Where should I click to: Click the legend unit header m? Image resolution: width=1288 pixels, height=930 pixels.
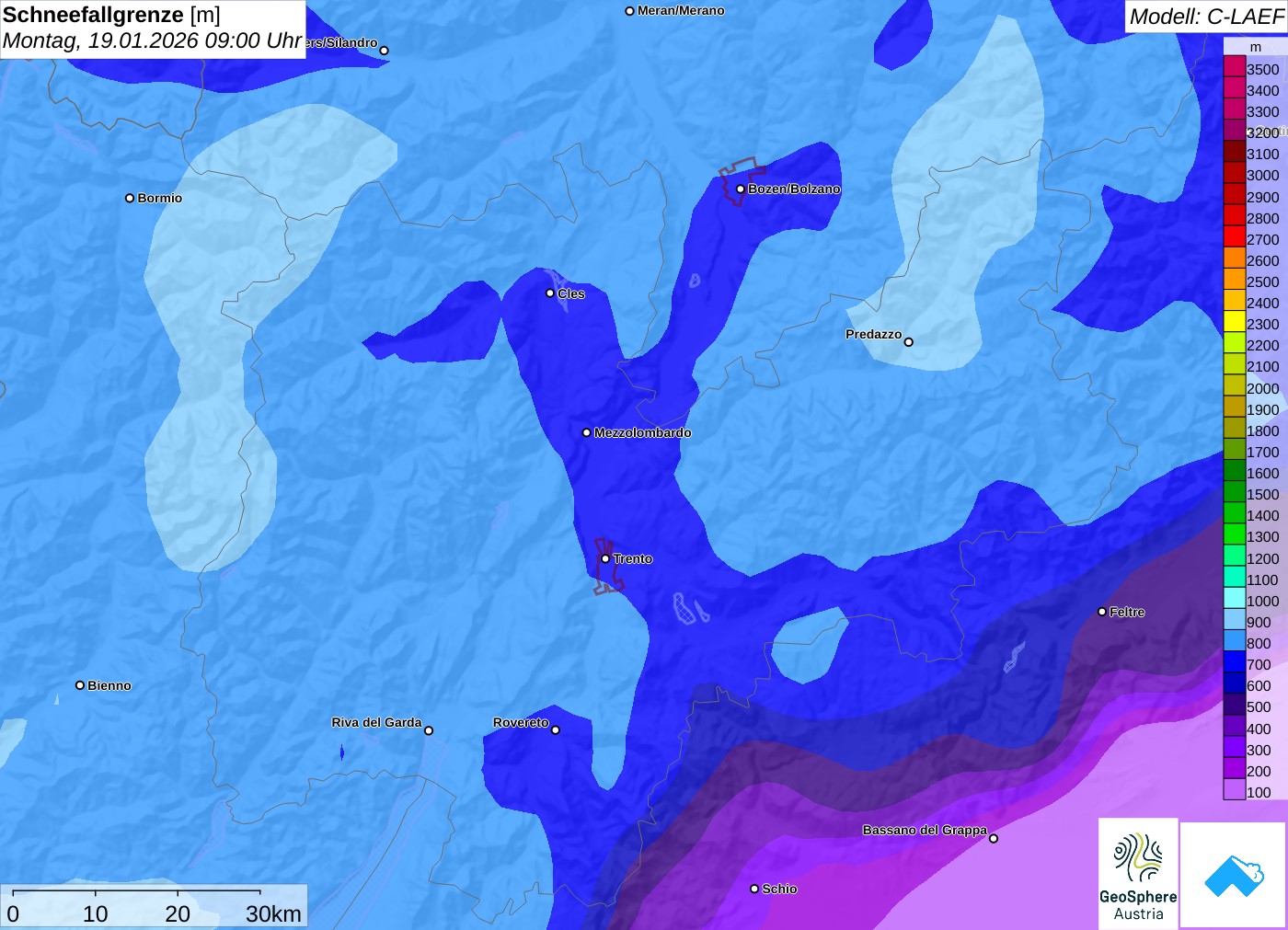(x=1256, y=47)
